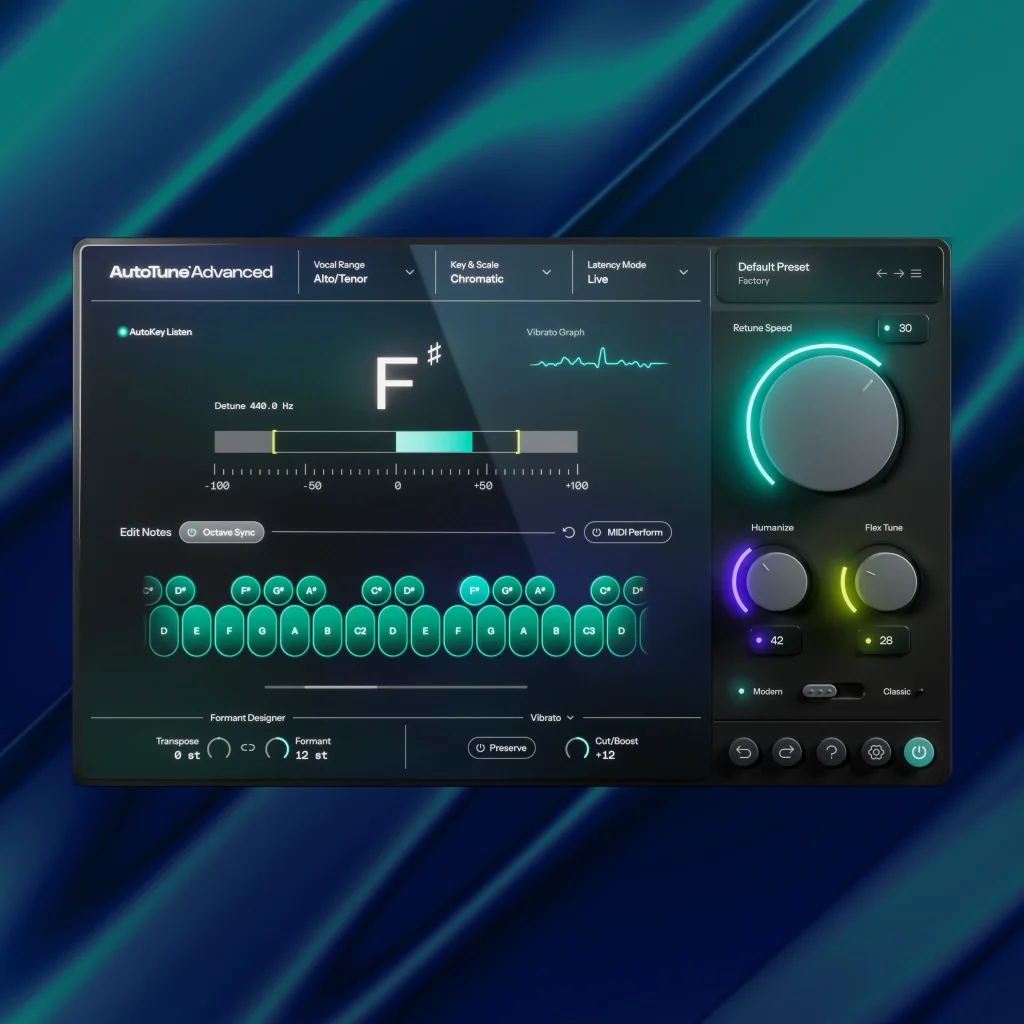Click the Humanize value field 42

click(775, 641)
